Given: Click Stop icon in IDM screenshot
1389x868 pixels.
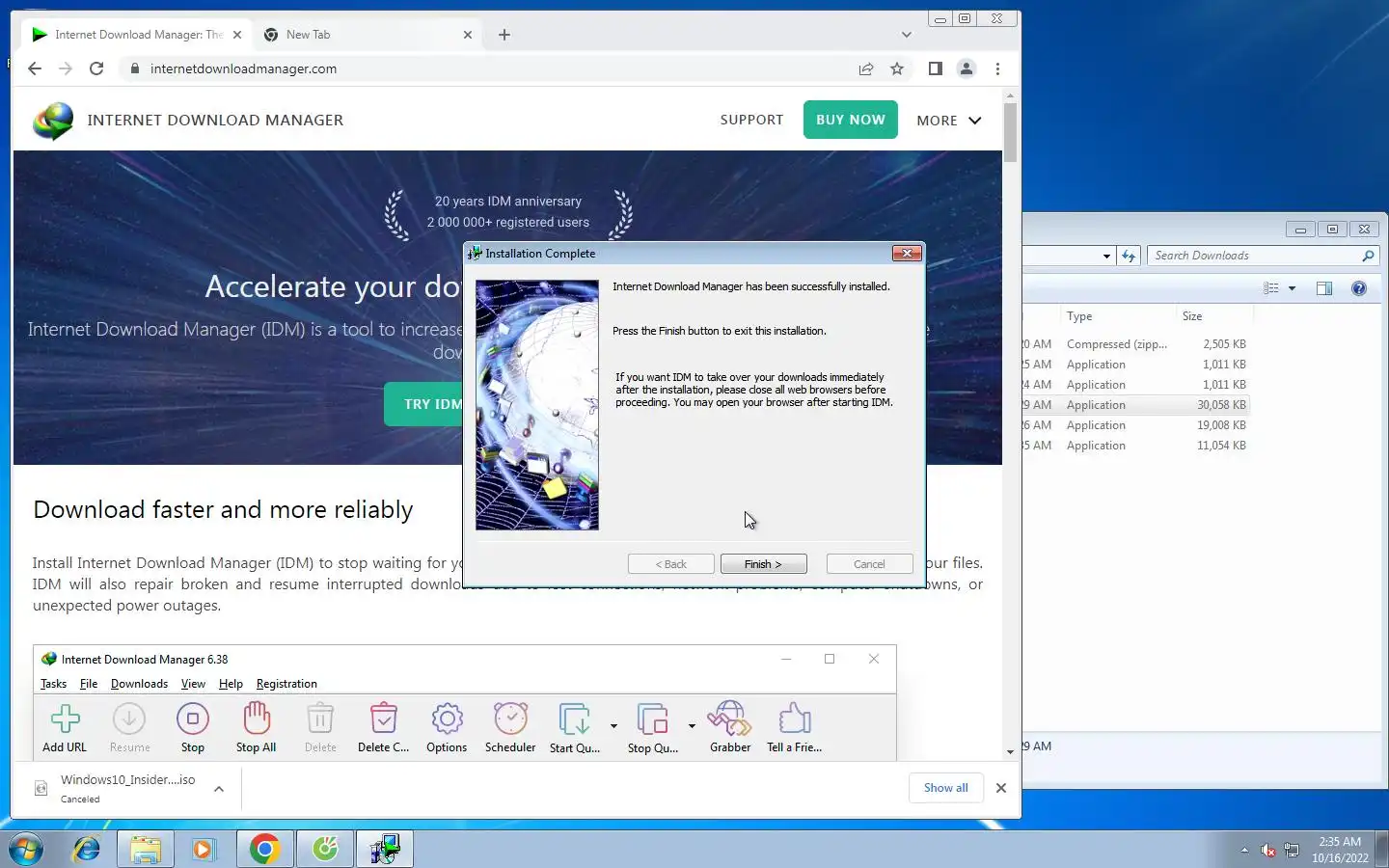Looking at the screenshot, I should [193, 728].
